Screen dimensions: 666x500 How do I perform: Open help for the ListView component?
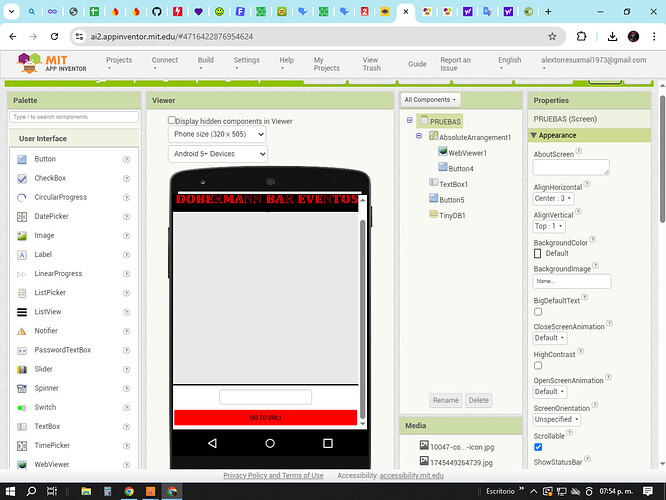tap(127, 312)
